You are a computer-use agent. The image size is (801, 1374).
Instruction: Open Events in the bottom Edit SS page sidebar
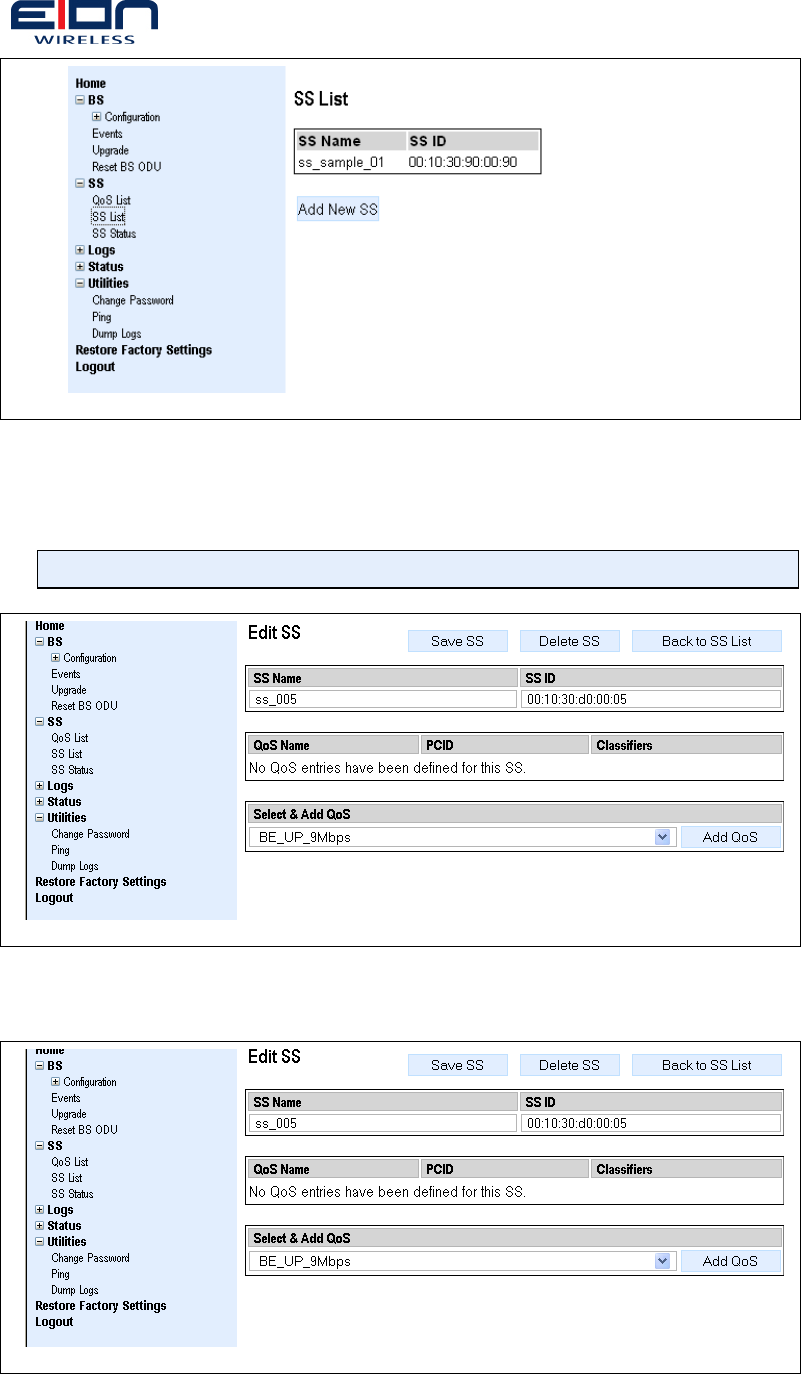pyautogui.click(x=66, y=1098)
